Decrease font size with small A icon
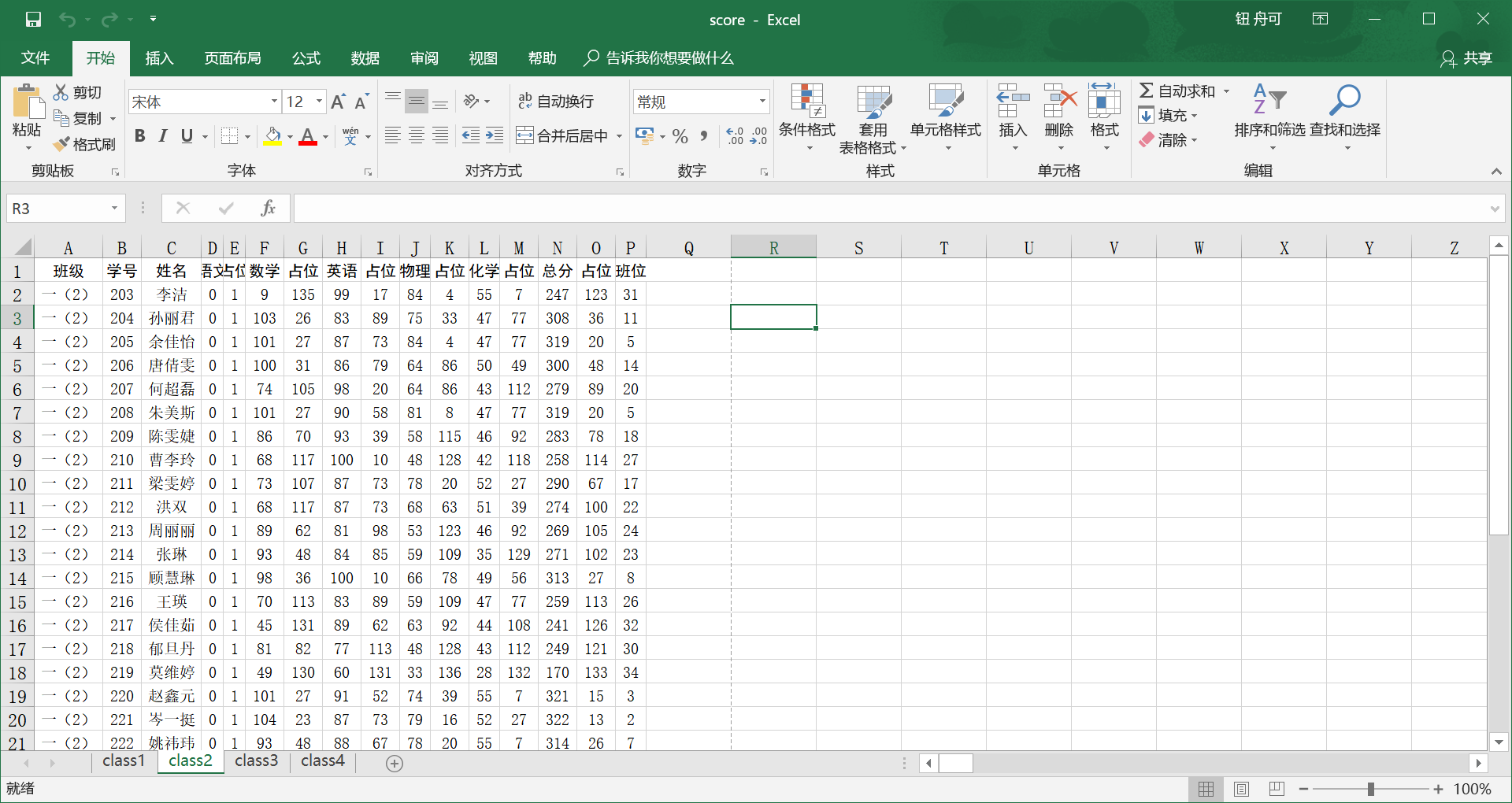 (361, 102)
